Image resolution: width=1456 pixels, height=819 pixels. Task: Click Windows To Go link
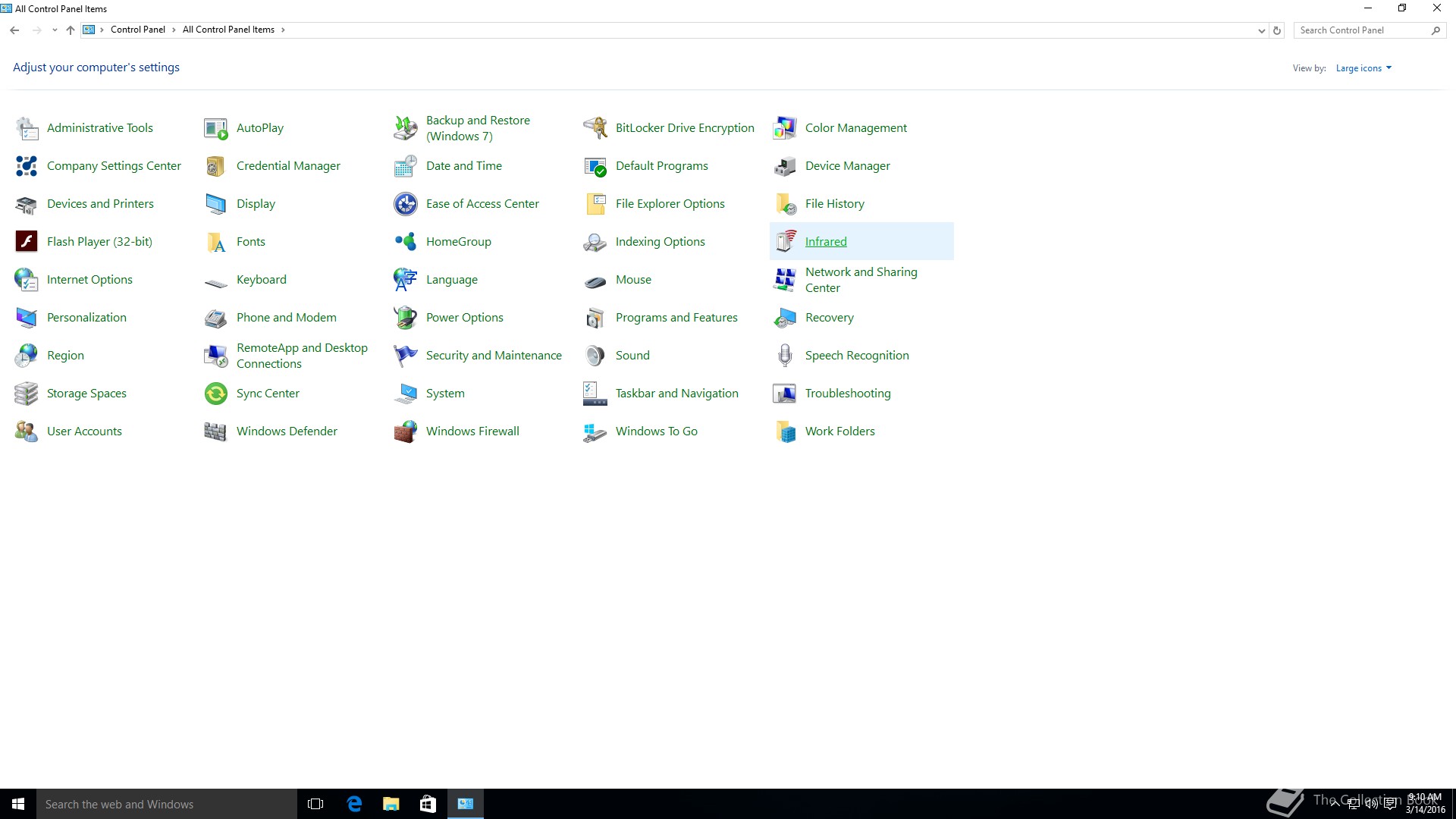point(657,431)
